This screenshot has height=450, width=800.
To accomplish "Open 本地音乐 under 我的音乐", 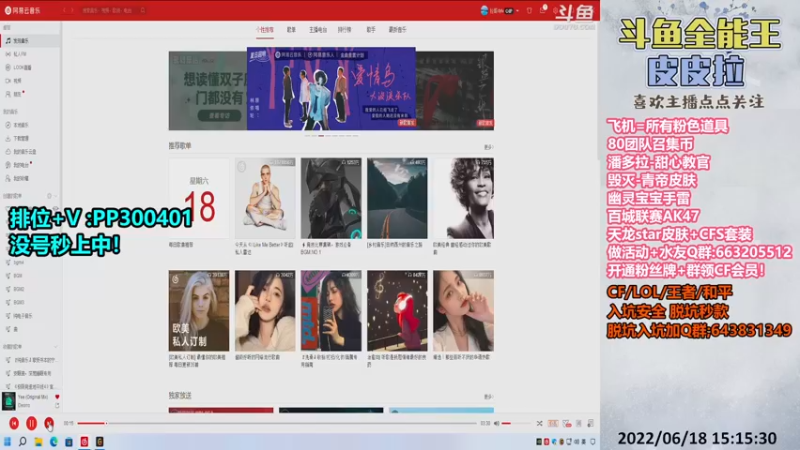I will tap(30, 125).
